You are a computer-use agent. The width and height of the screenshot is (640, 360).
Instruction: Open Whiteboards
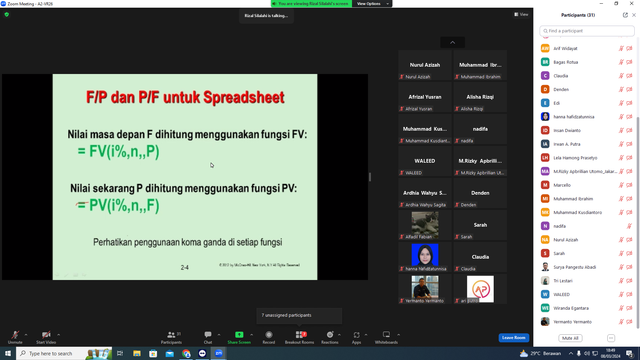click(386, 337)
